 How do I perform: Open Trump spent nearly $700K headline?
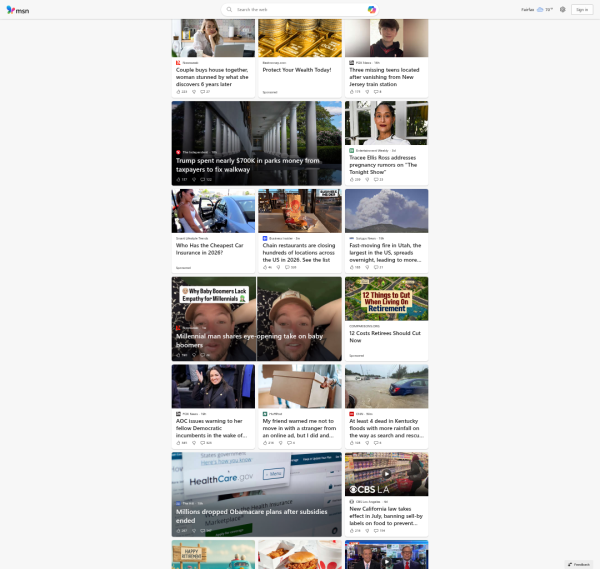248,165
